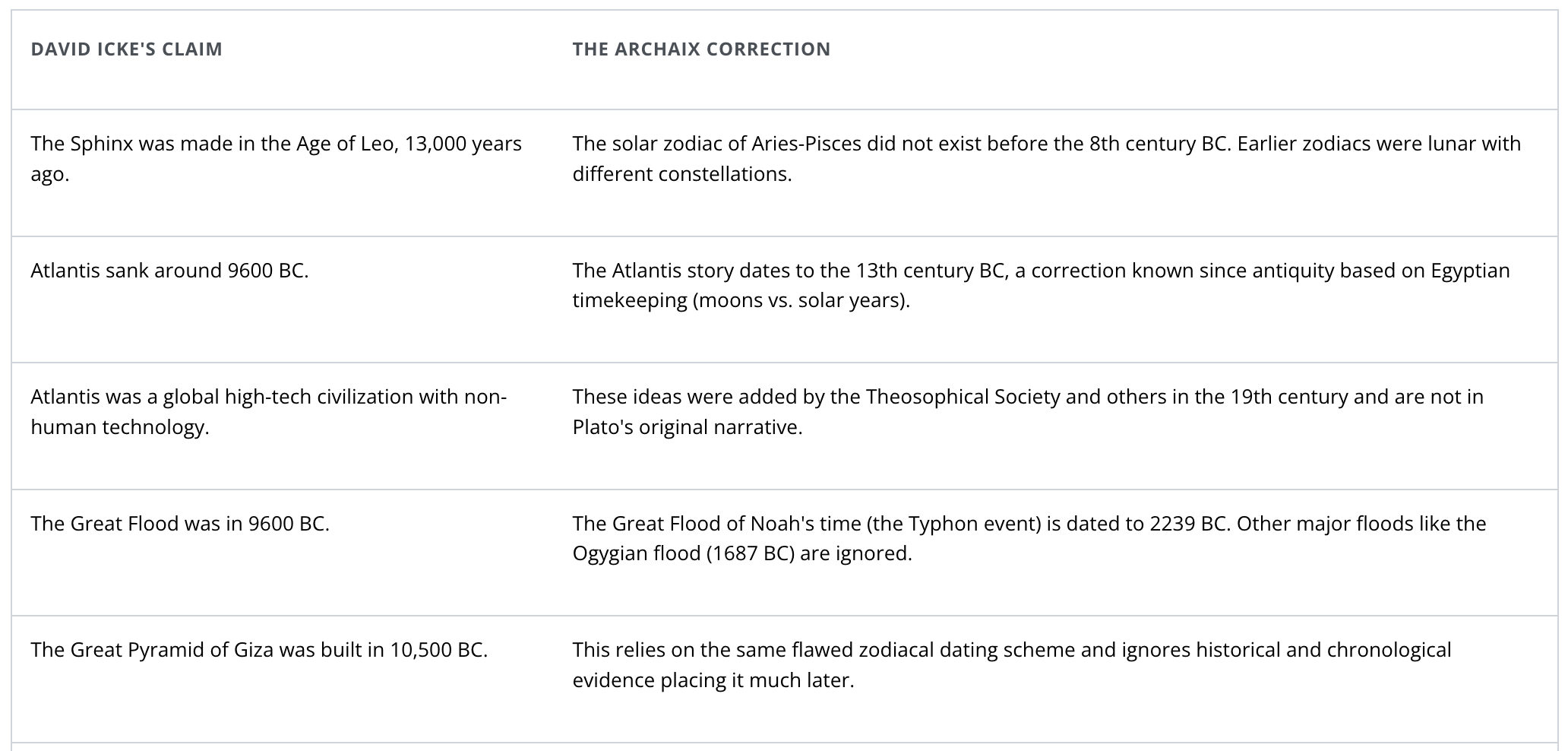Select the Great Pyramid of Giza 10,500 BC claim

(x=259, y=650)
